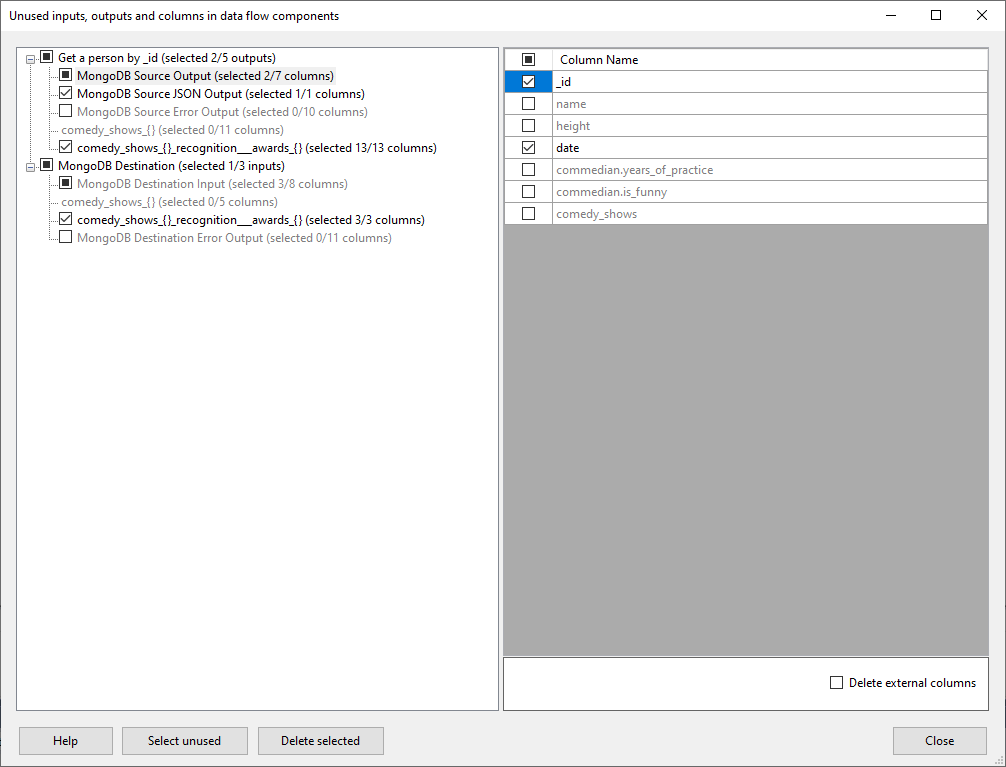Select comedy_shows_{} 0/5 columns row
This screenshot has width=1006, height=767.
169,202
